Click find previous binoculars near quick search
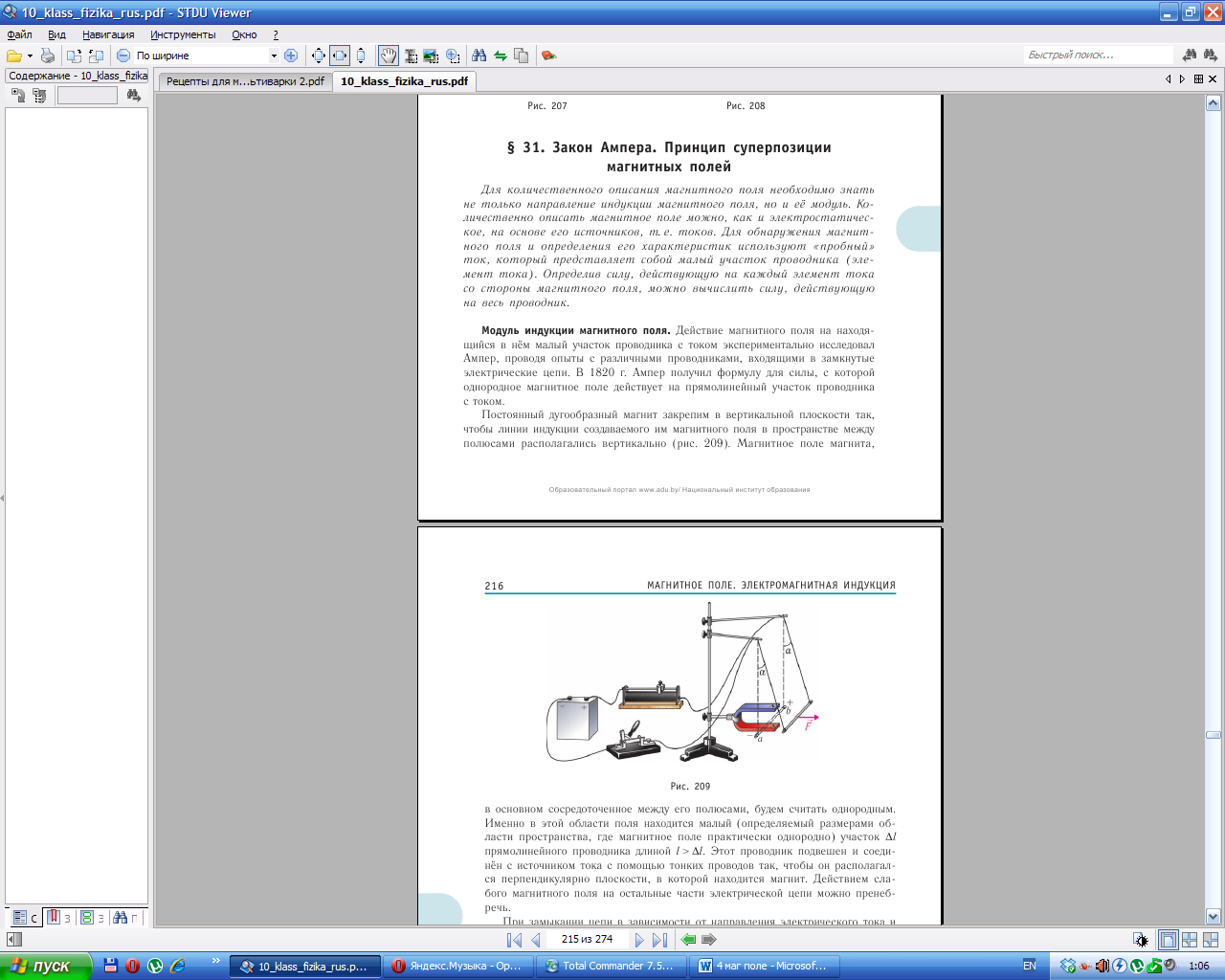The height and width of the screenshot is (980, 1225). coord(1190,56)
